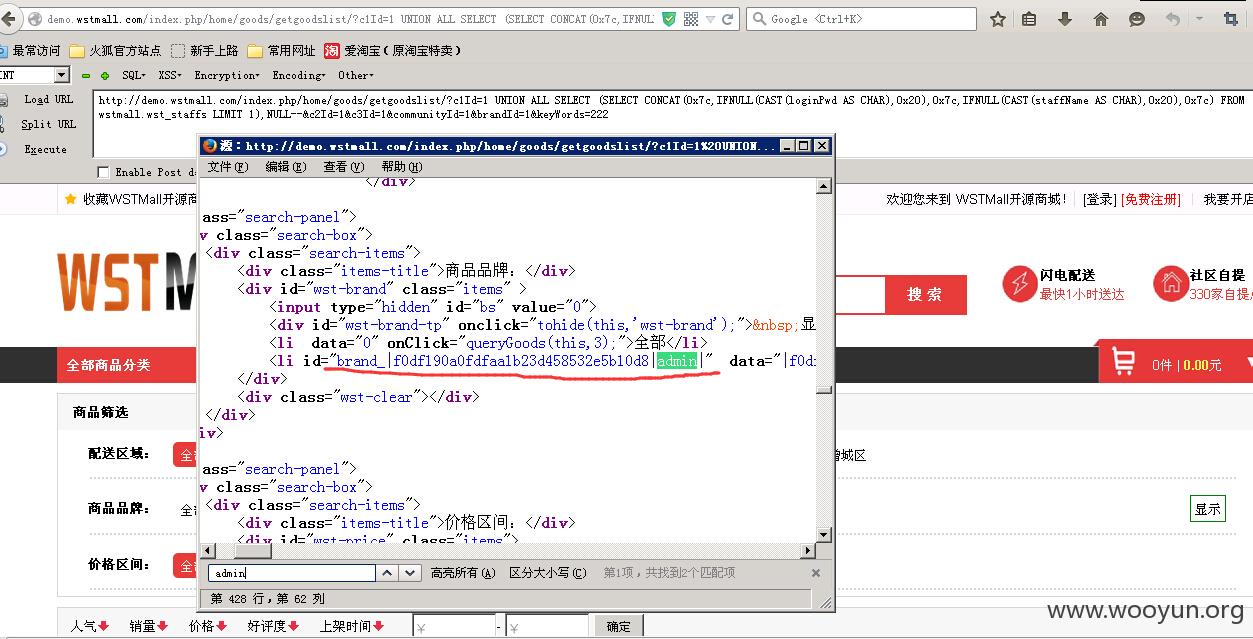Open the 爱淘宝 bookmark icon
1253x639 pixels.
[x=331, y=51]
